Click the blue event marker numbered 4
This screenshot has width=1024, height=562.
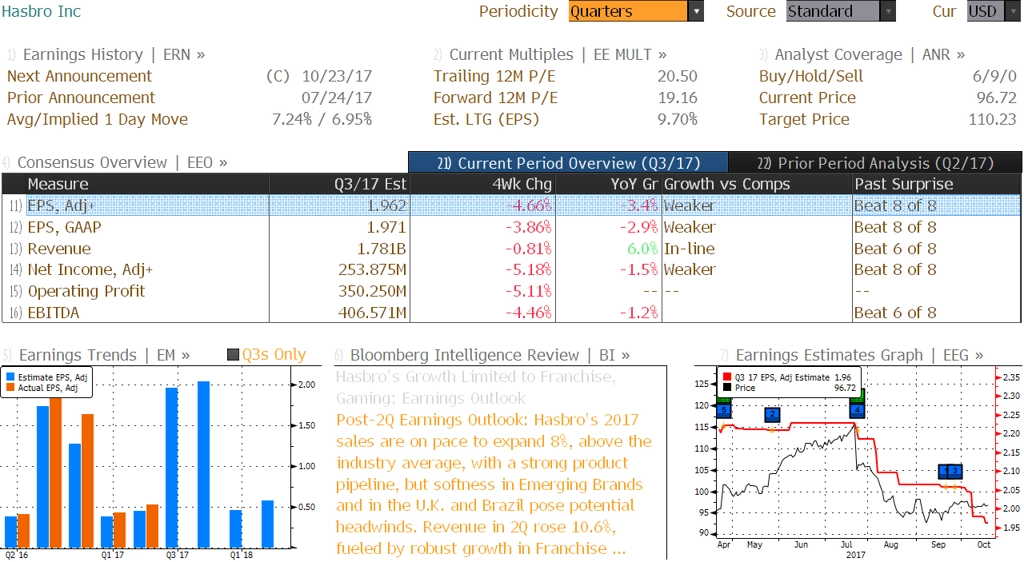pyautogui.click(x=857, y=410)
